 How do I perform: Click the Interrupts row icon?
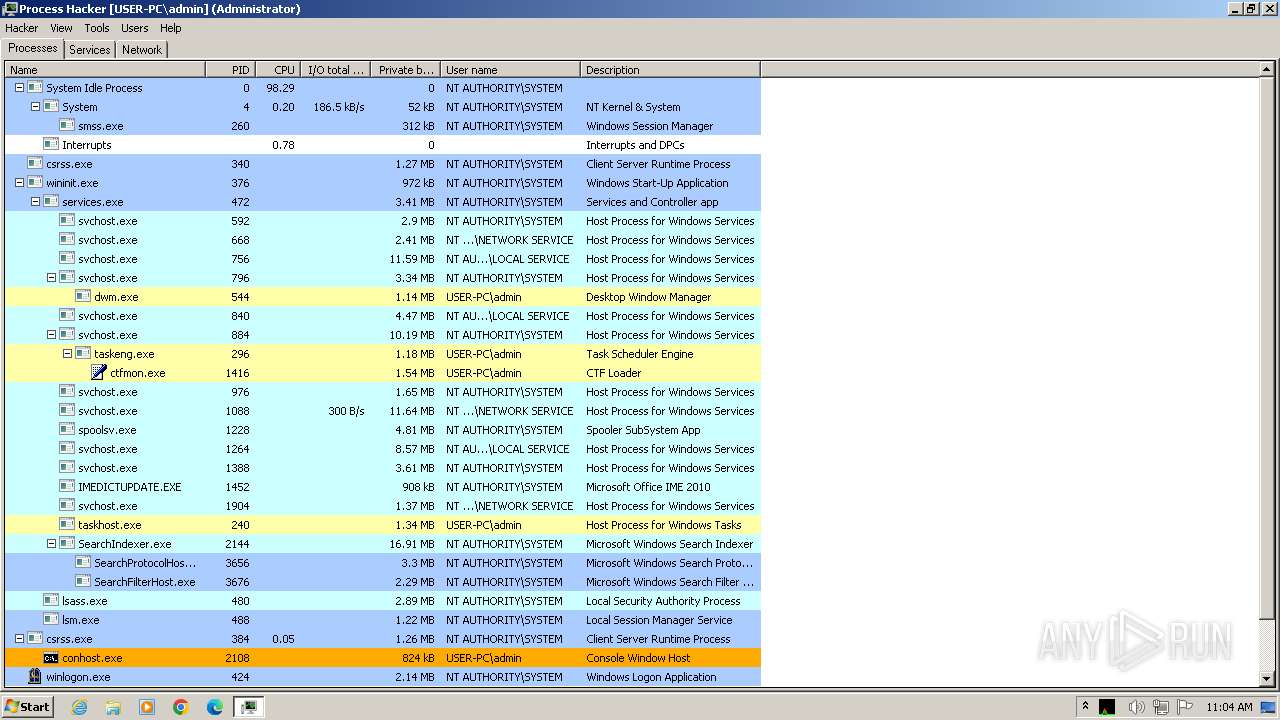click(x=51, y=145)
